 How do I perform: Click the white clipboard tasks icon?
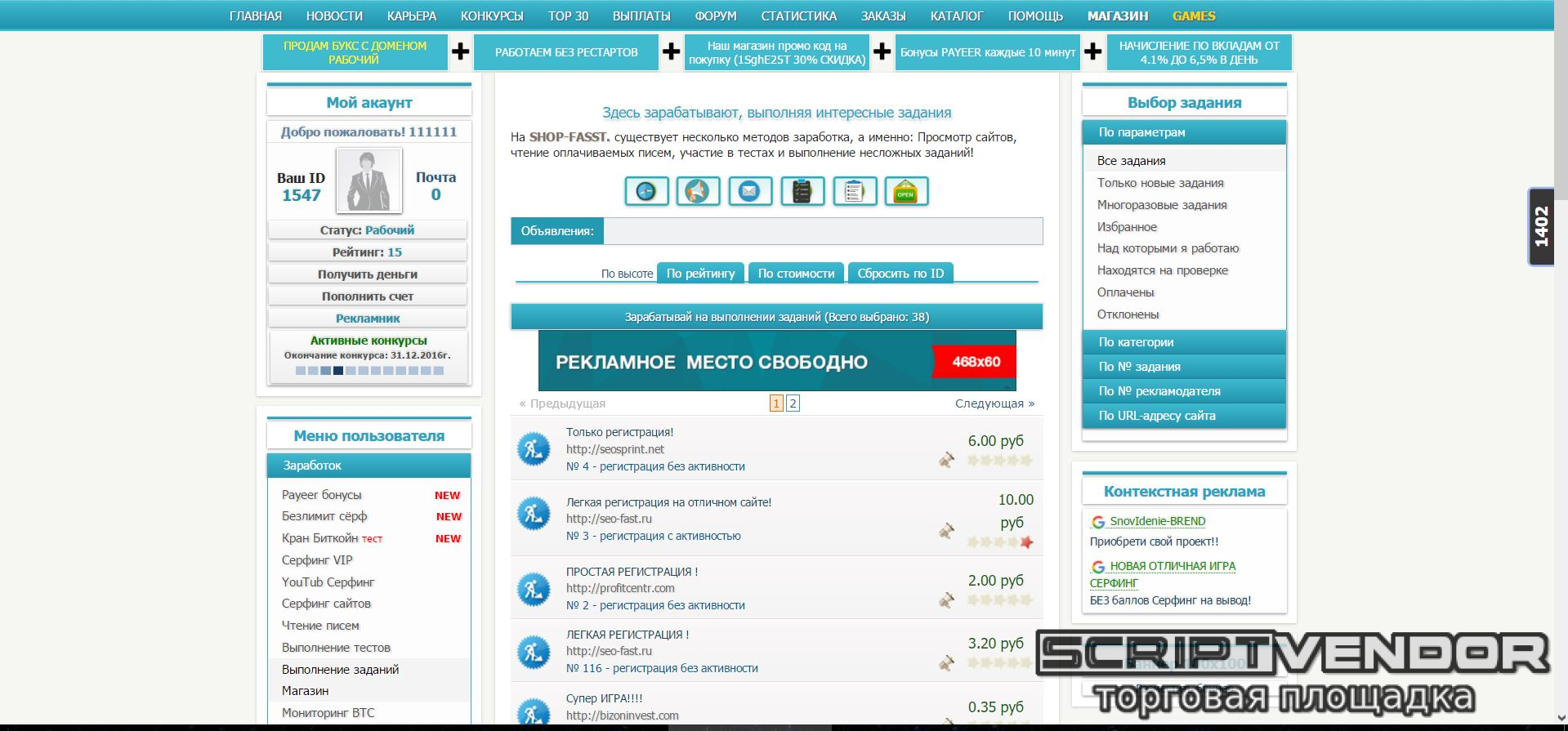pos(854,191)
